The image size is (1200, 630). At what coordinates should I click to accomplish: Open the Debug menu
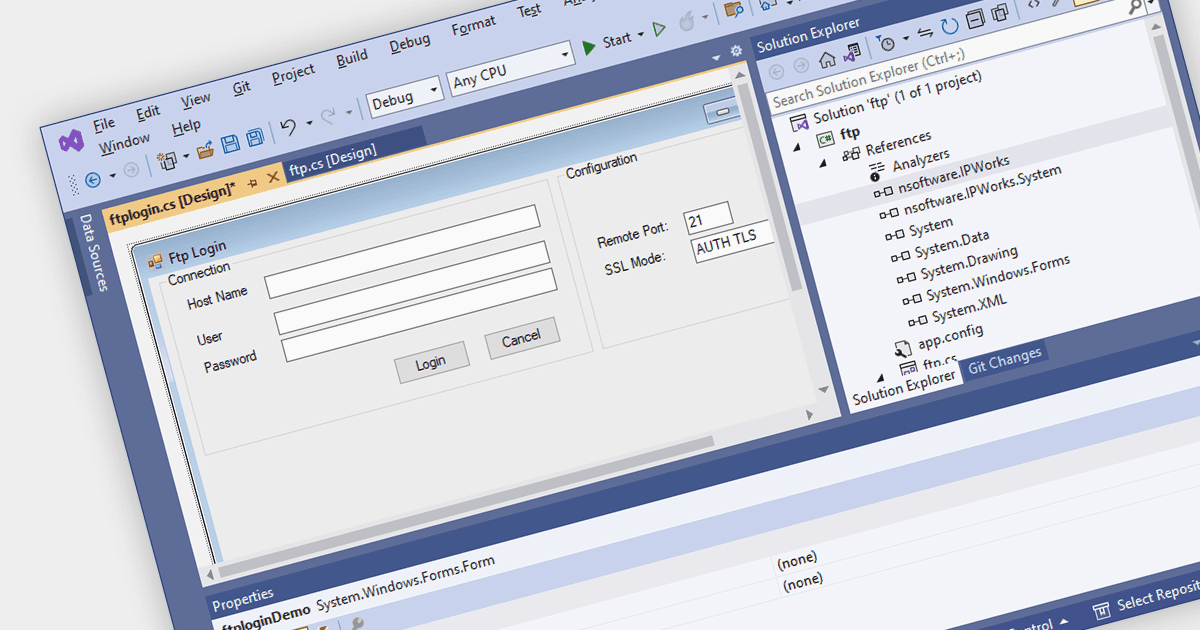point(409,42)
